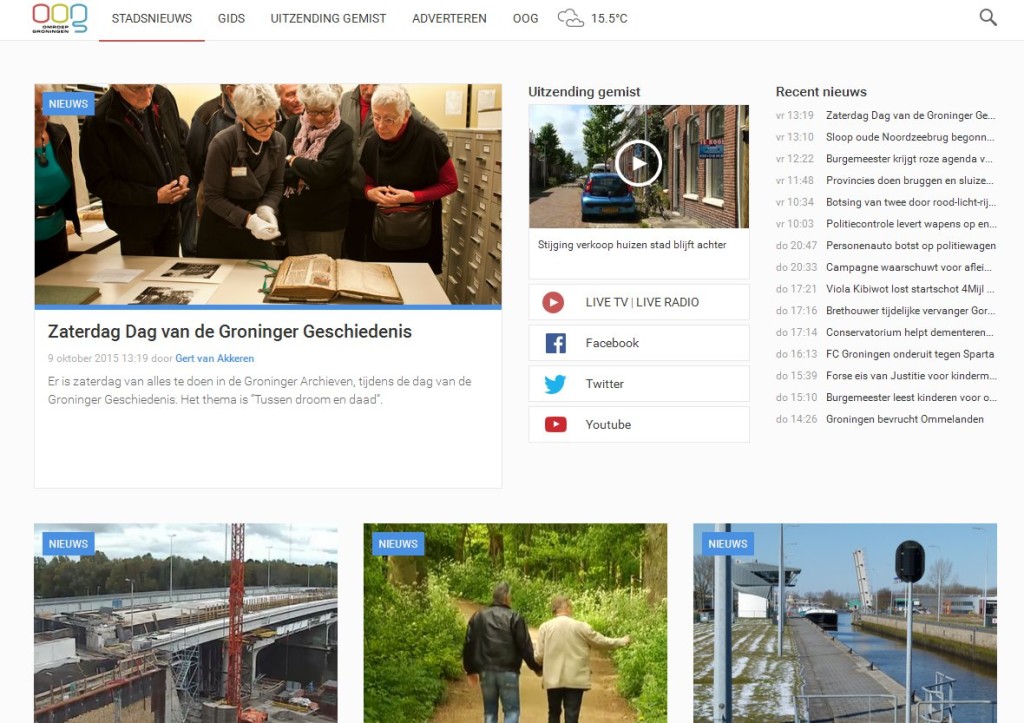
Task: Play the Uitzending gemist video
Action: click(x=638, y=164)
